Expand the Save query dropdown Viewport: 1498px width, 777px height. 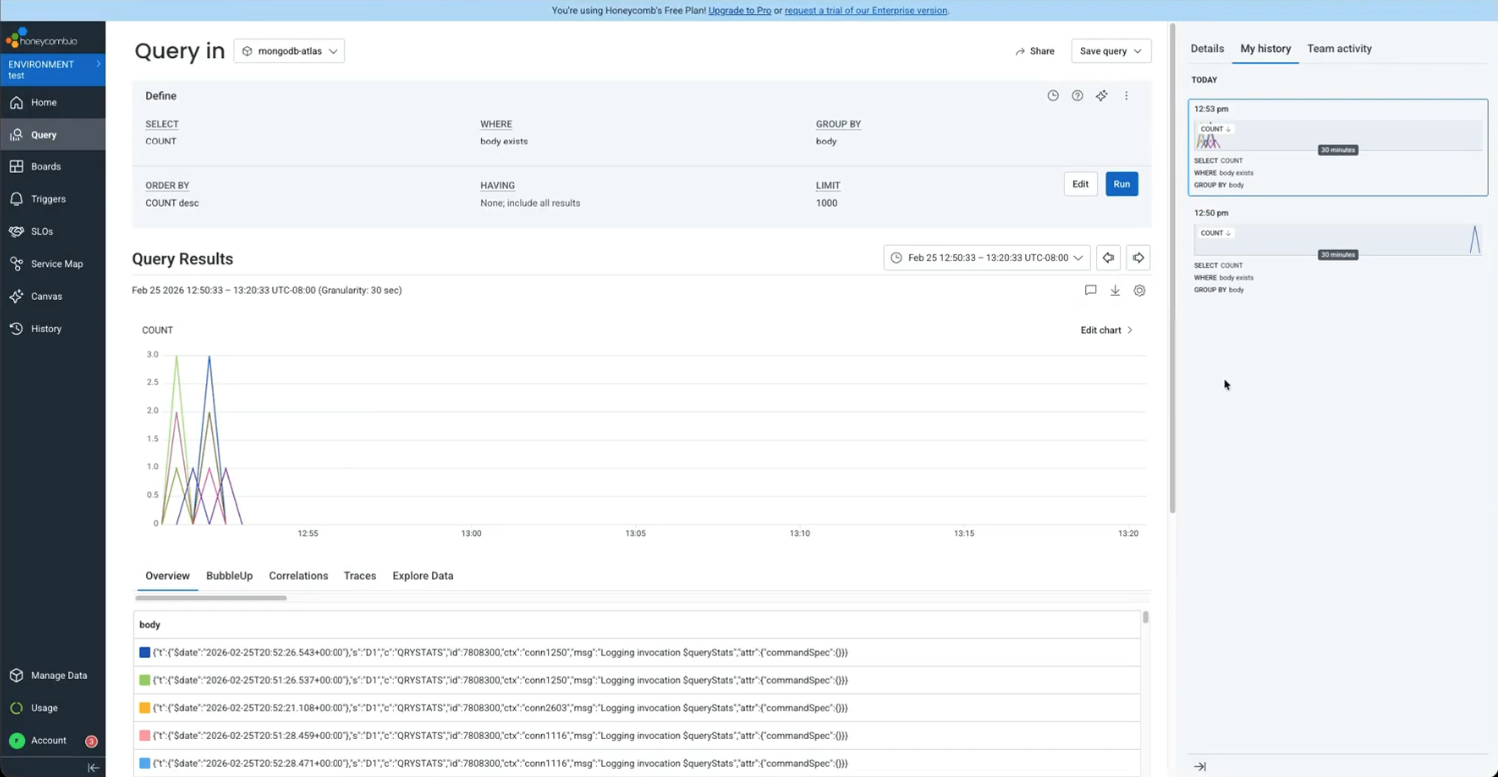click(1111, 51)
